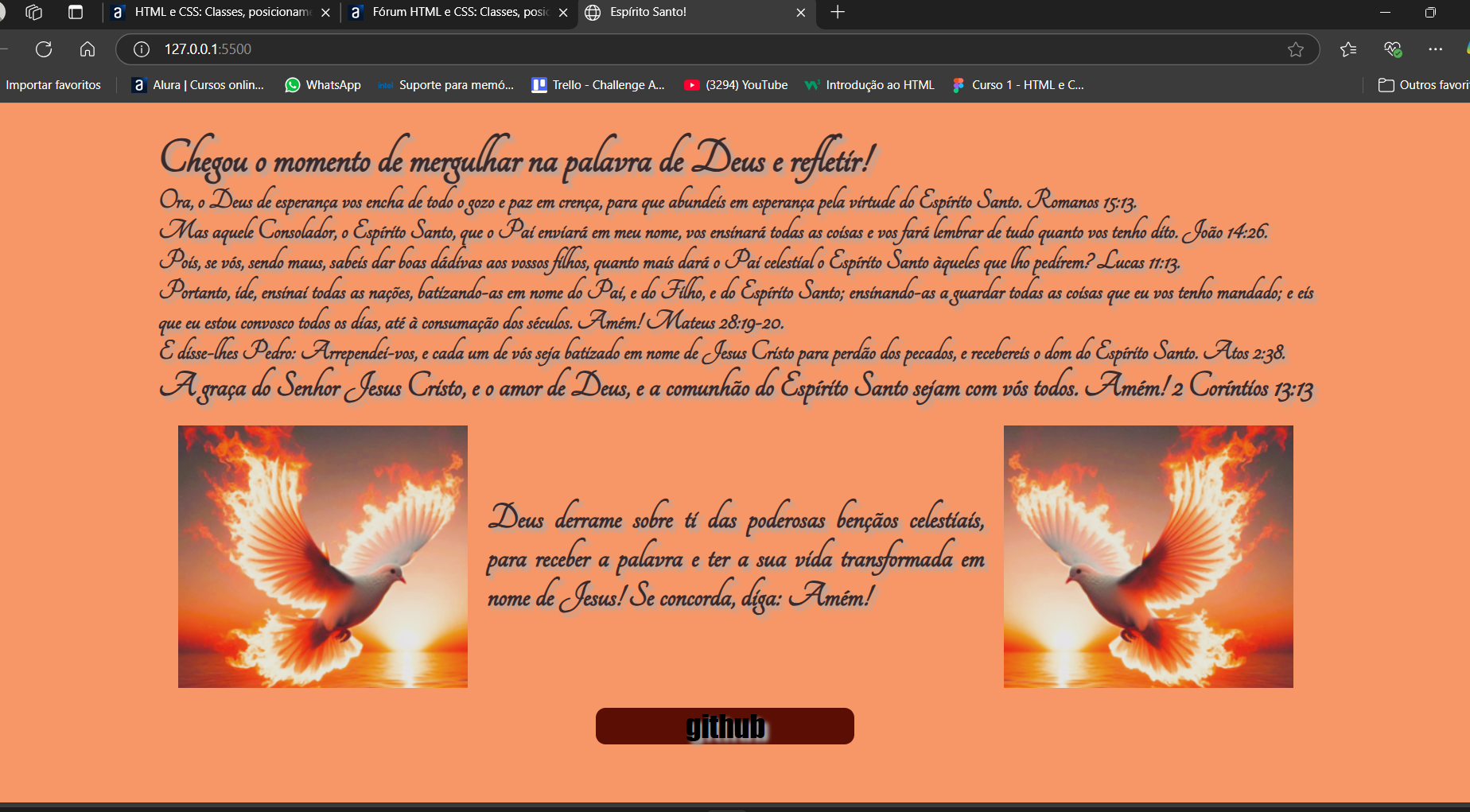This screenshot has width=1470, height=812.
Task: Click the left flaming dove image
Action: click(x=323, y=557)
